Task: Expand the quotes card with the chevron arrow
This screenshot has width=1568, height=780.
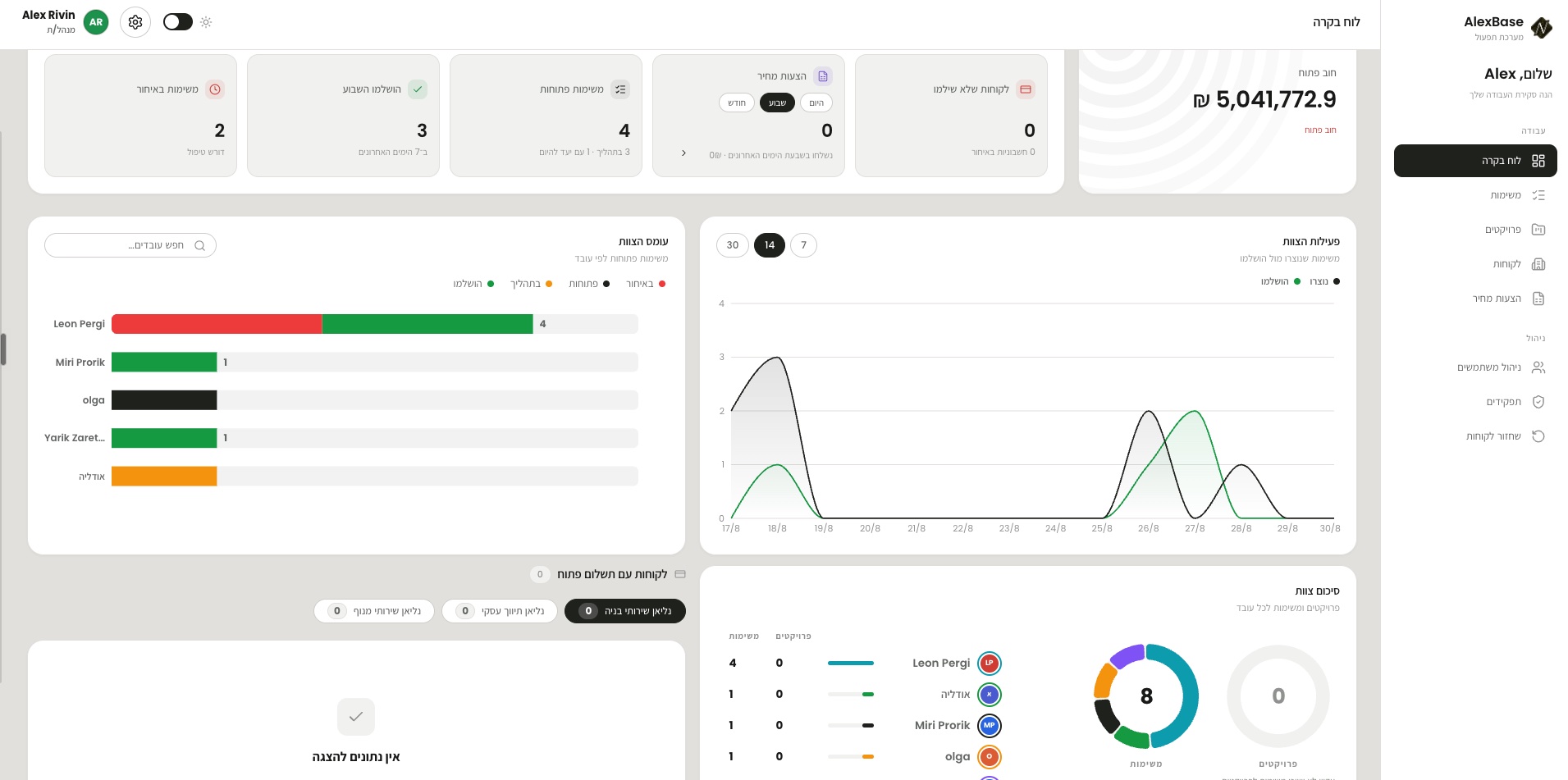Action: pyautogui.click(x=683, y=153)
